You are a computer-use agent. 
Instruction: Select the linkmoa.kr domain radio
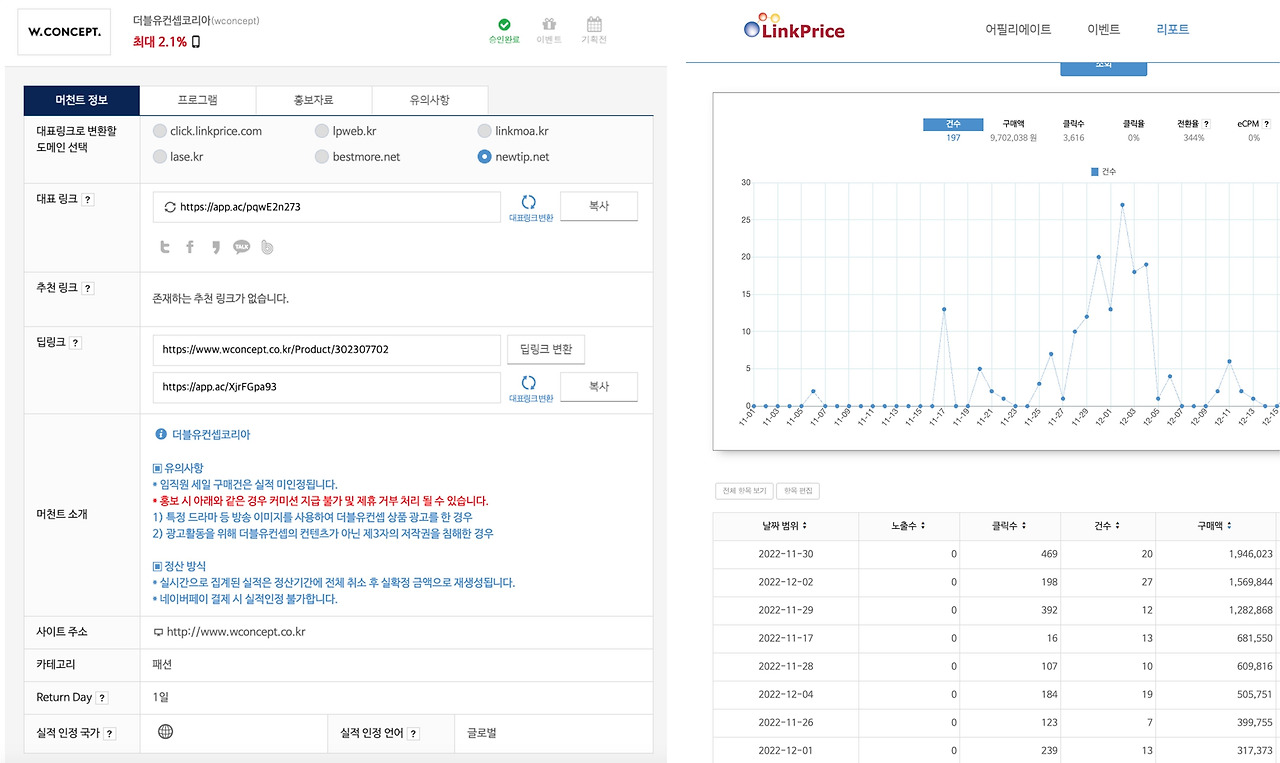click(x=485, y=131)
